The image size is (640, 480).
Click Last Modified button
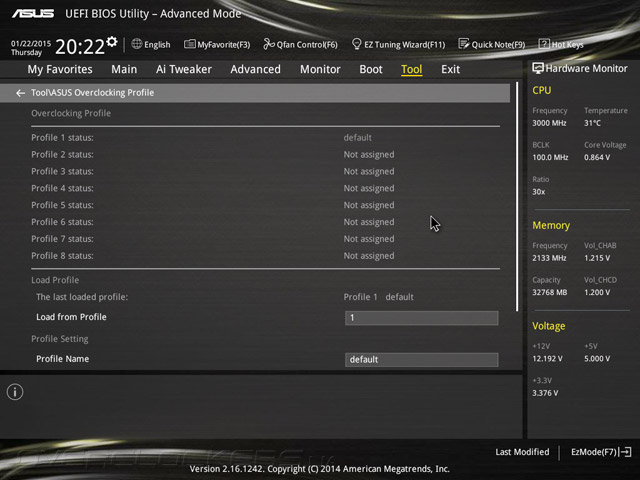522,452
